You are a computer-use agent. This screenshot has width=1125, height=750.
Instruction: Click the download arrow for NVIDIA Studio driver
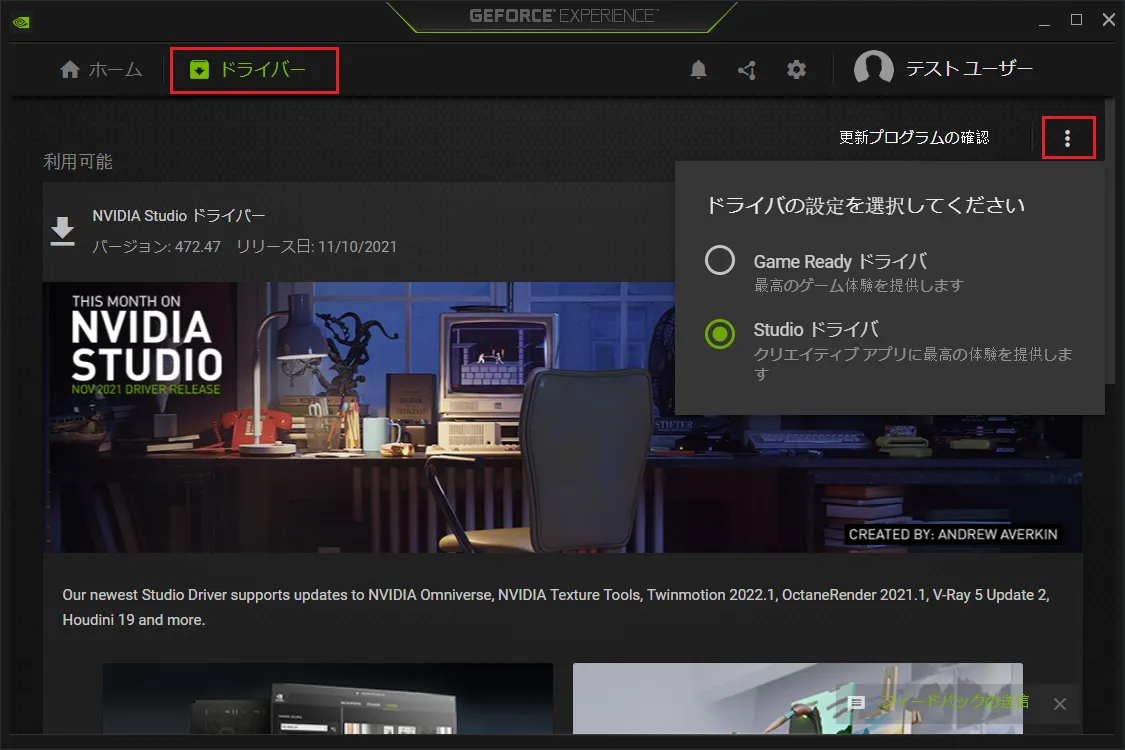click(62, 231)
